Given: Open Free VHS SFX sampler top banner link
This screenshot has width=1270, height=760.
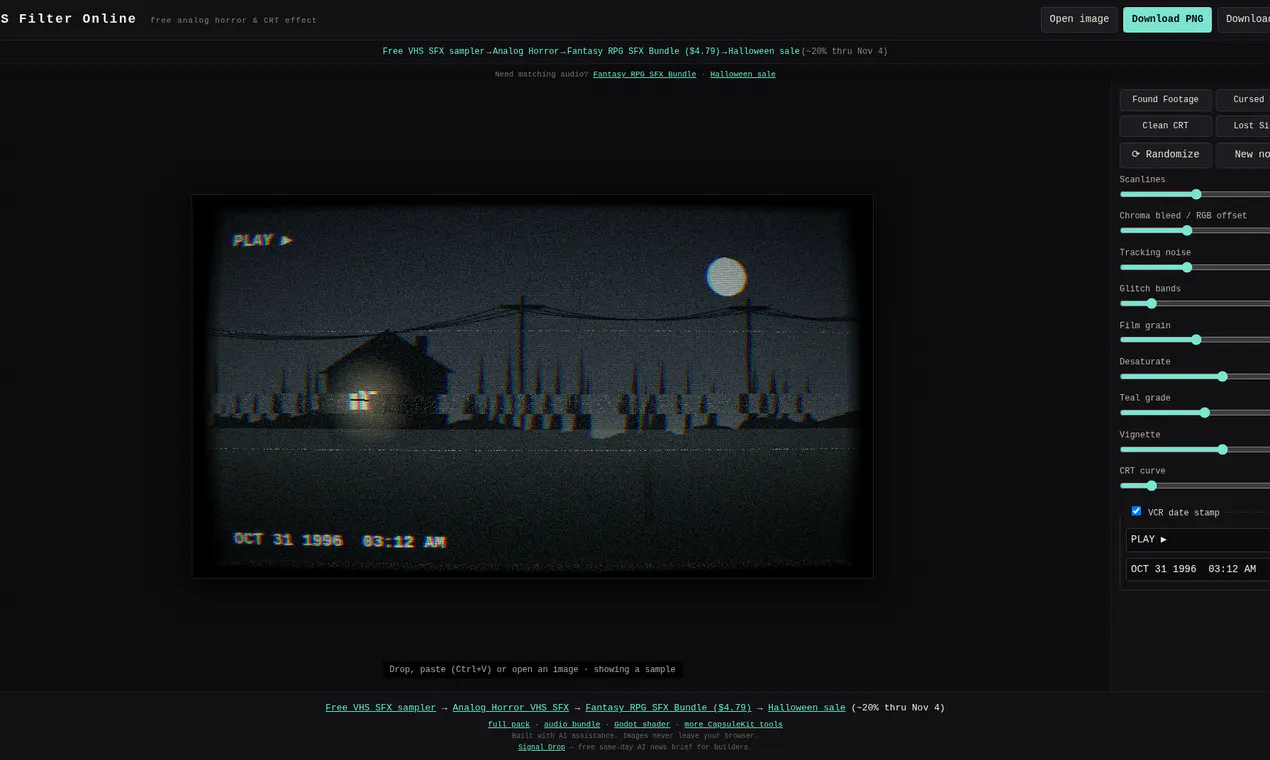Looking at the screenshot, I should [x=433, y=51].
